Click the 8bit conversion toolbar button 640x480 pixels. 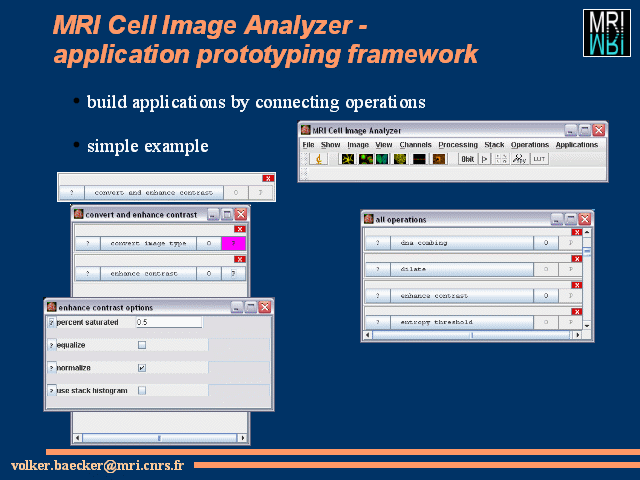coord(468,159)
